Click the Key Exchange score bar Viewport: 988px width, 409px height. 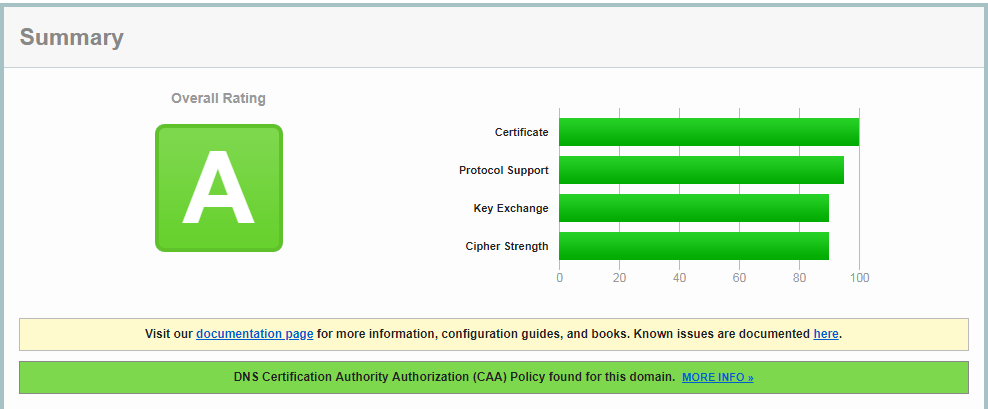tap(693, 208)
